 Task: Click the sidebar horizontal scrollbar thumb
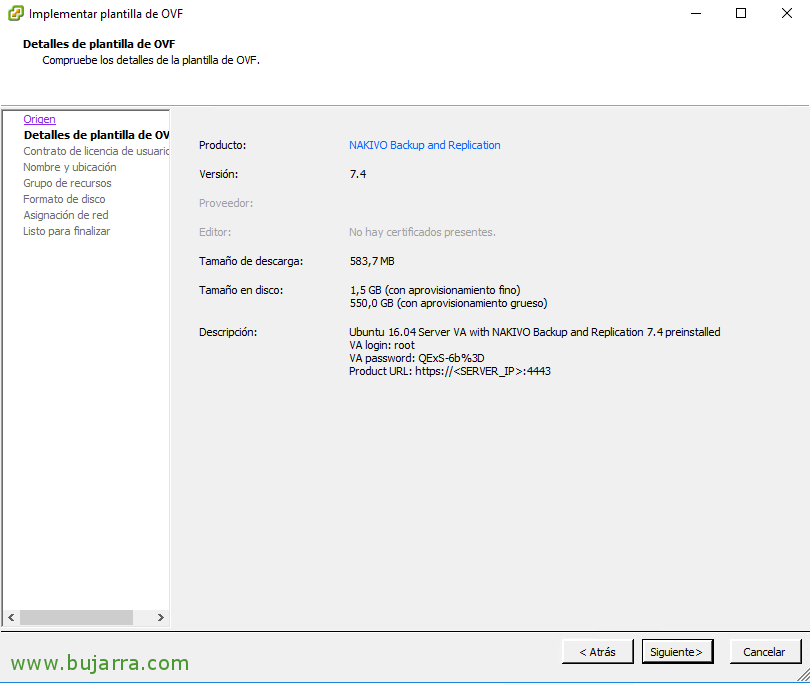click(76, 617)
